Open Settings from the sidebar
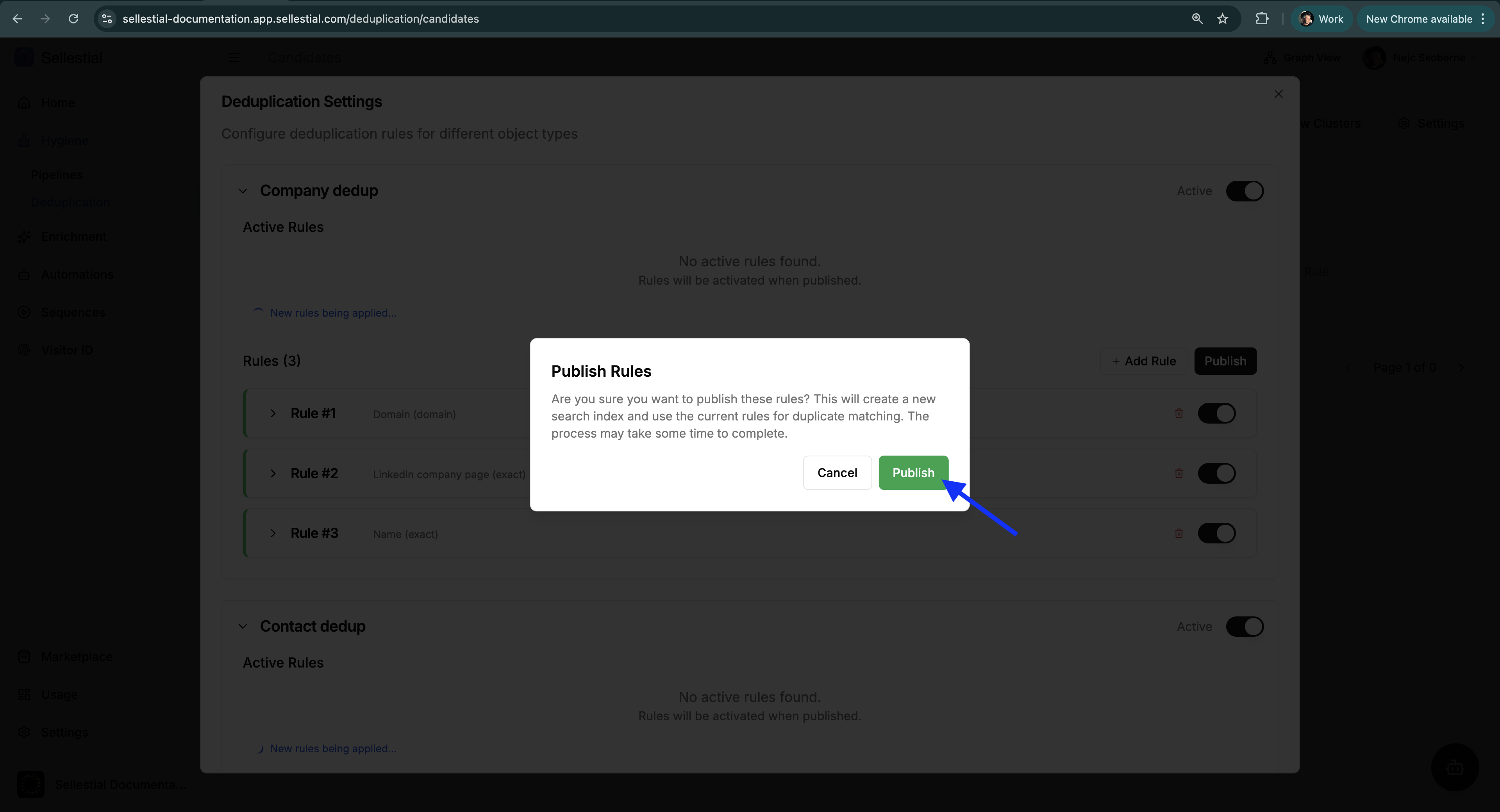Viewport: 1500px width, 812px height. coord(64,732)
